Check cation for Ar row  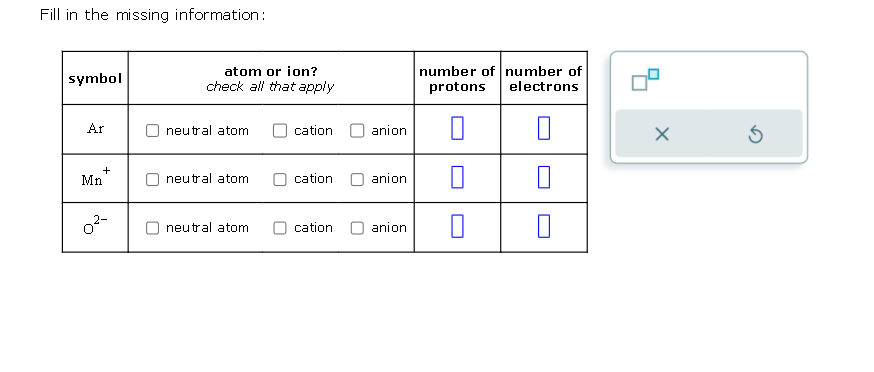tap(280, 131)
